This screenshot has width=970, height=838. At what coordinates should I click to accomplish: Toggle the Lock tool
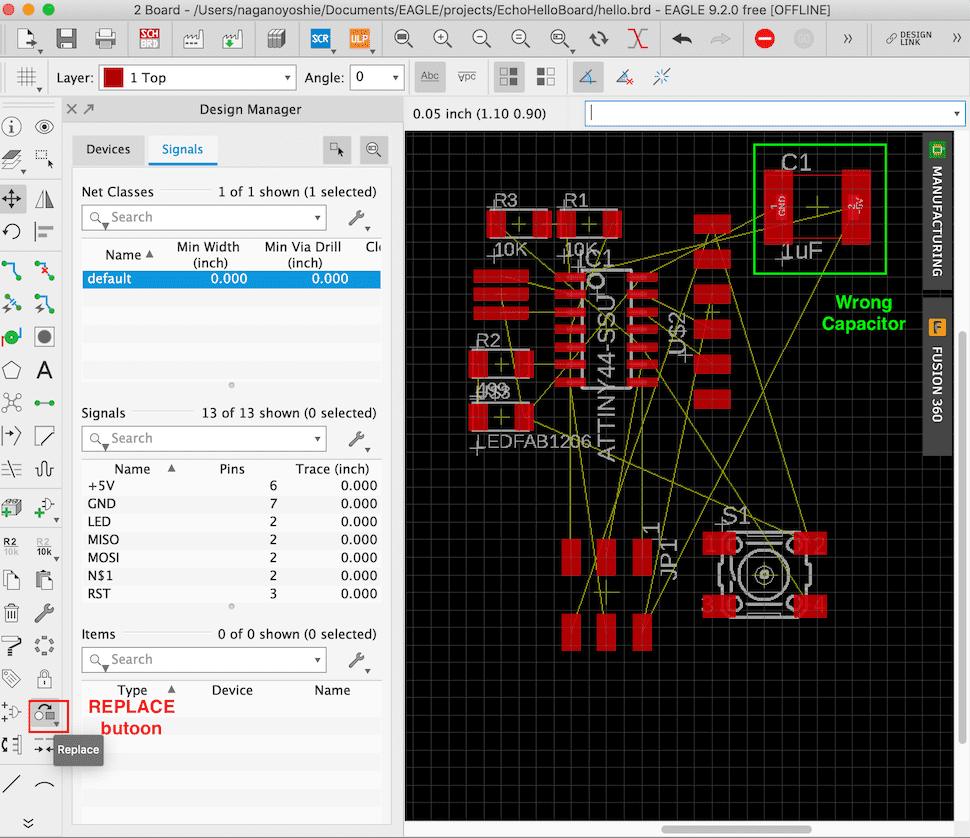pos(44,679)
